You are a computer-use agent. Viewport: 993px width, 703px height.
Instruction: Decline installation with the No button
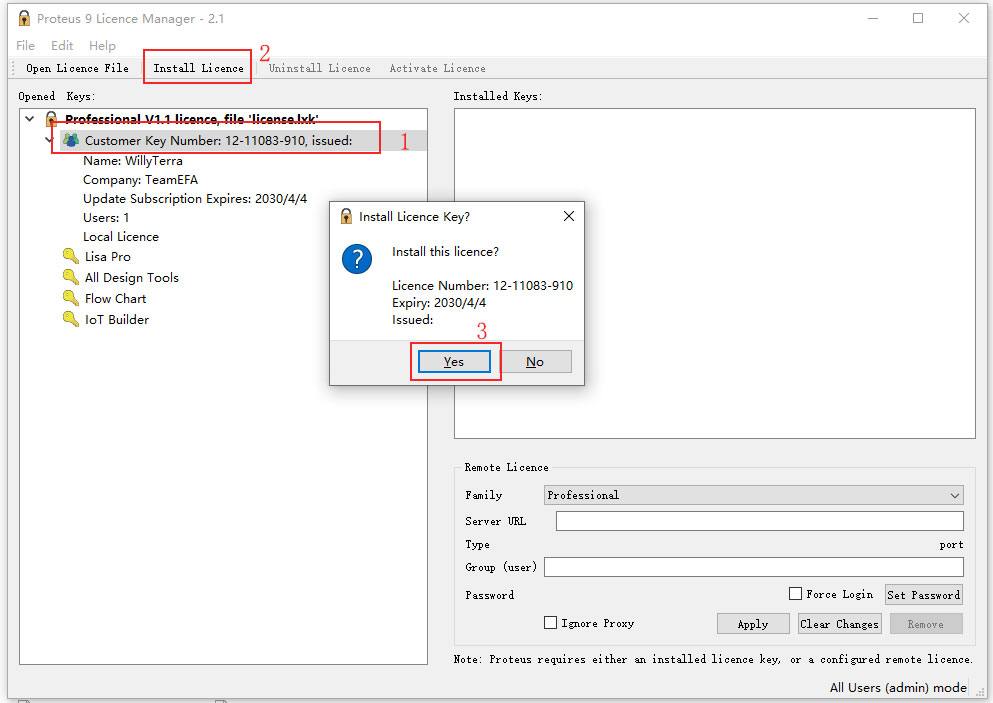coord(536,362)
